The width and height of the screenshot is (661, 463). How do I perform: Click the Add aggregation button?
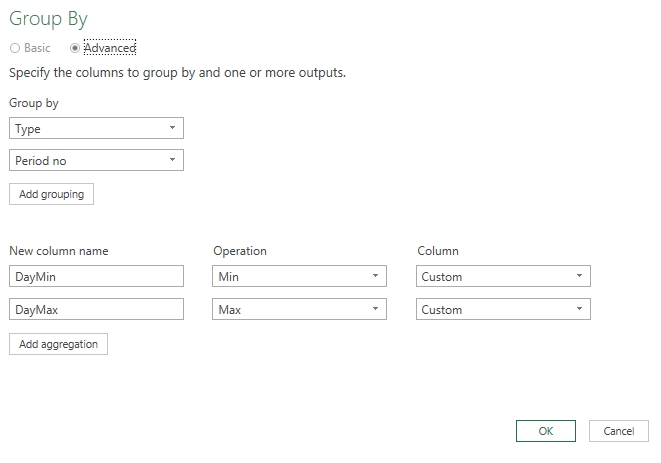click(x=58, y=344)
